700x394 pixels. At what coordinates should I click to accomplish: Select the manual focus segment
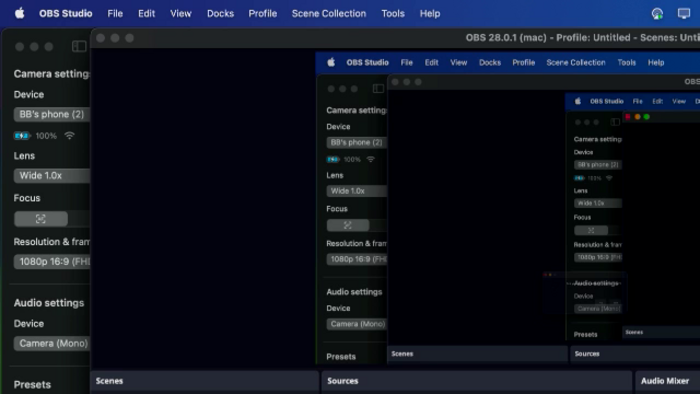(x=79, y=219)
